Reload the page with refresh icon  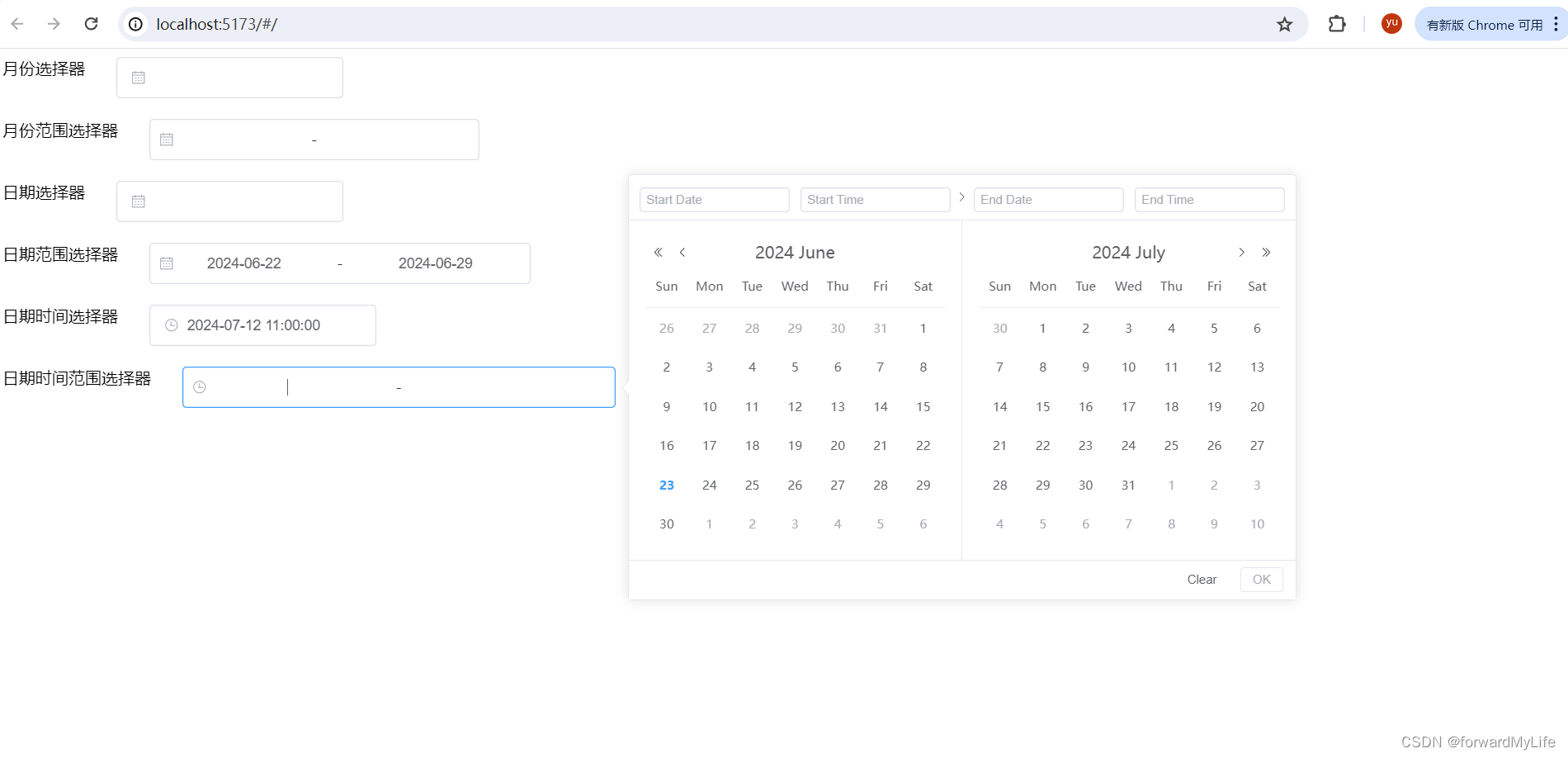point(92,24)
